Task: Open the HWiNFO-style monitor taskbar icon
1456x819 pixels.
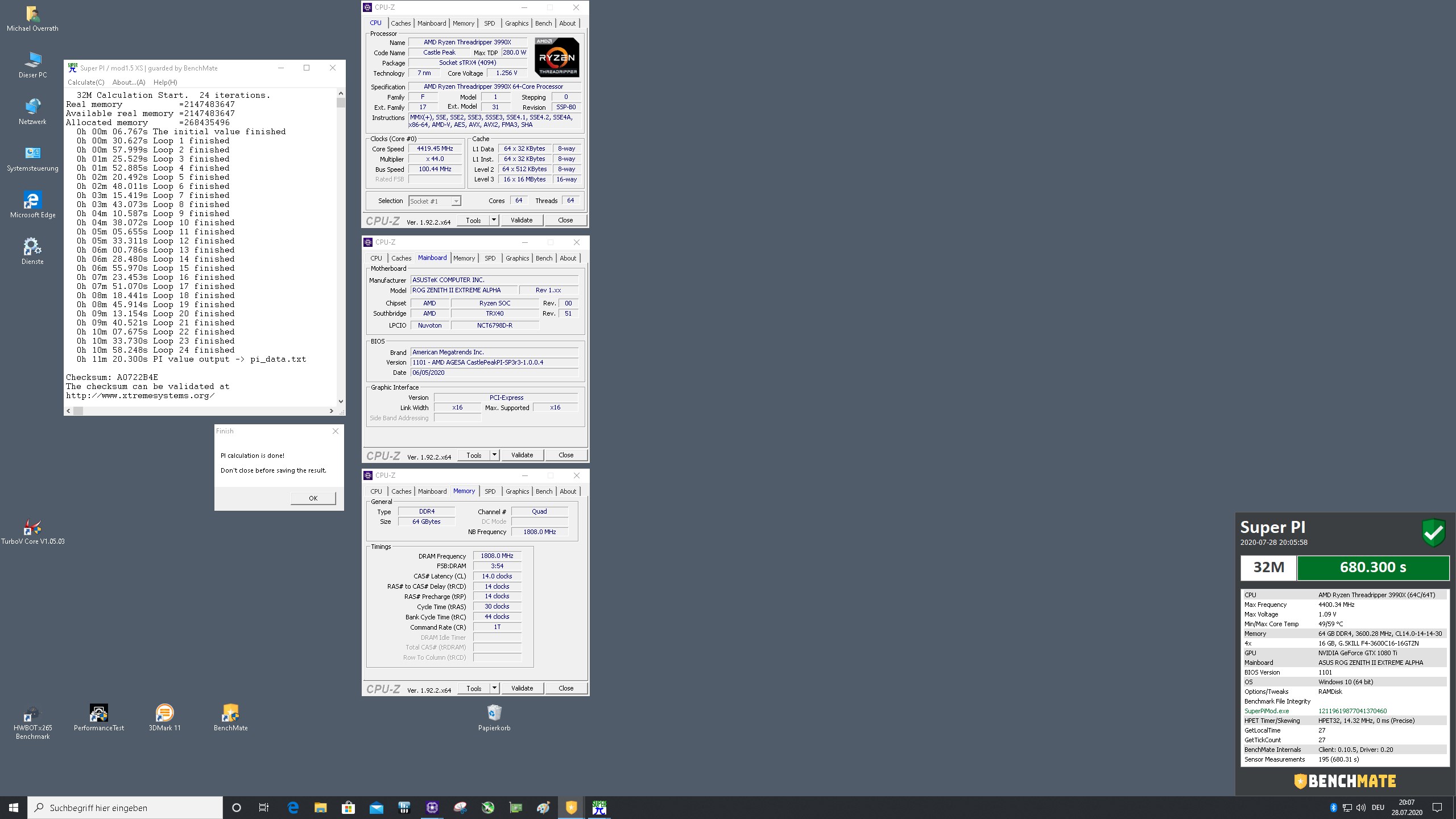Action: tap(404, 808)
